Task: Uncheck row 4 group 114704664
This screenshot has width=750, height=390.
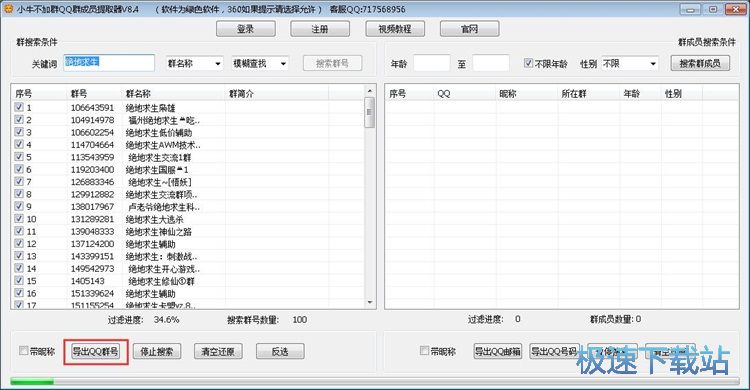Action: click(19, 144)
